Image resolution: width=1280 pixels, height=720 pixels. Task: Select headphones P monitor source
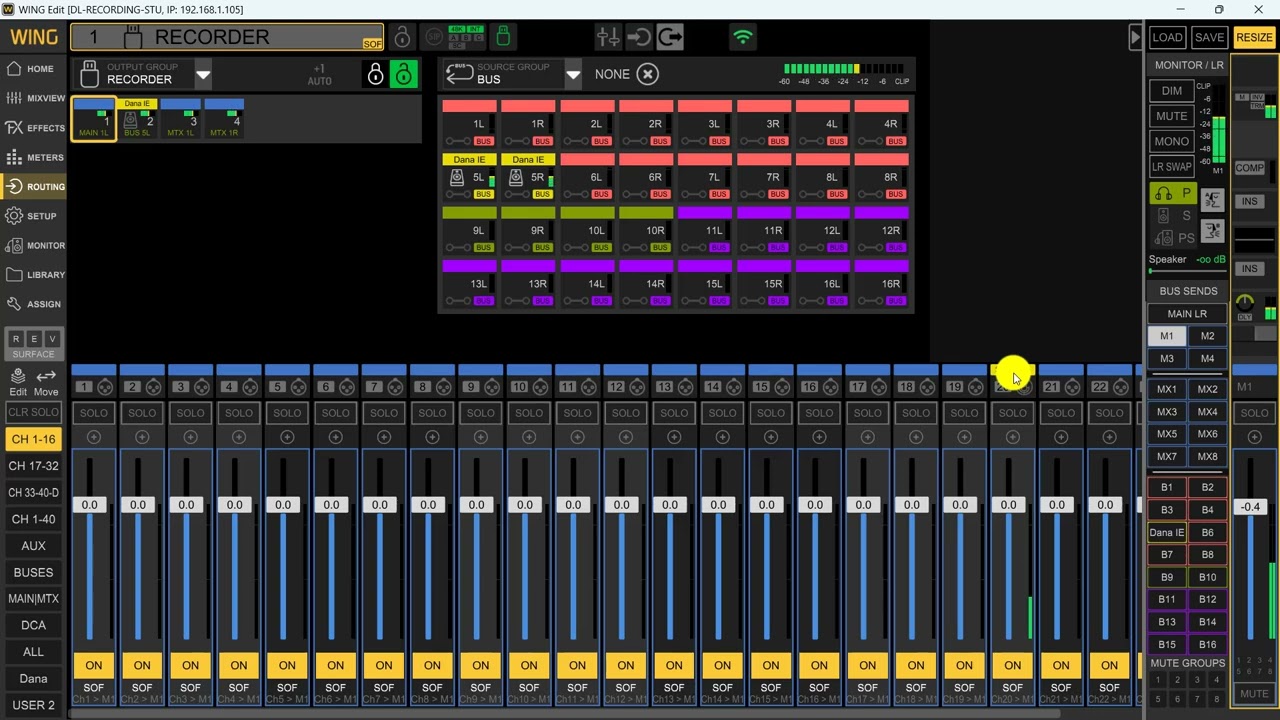[x=1173, y=194]
